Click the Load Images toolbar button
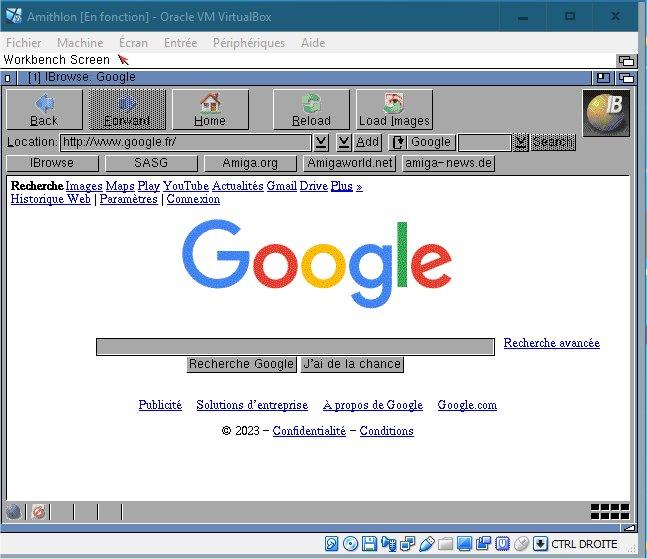 point(394,110)
